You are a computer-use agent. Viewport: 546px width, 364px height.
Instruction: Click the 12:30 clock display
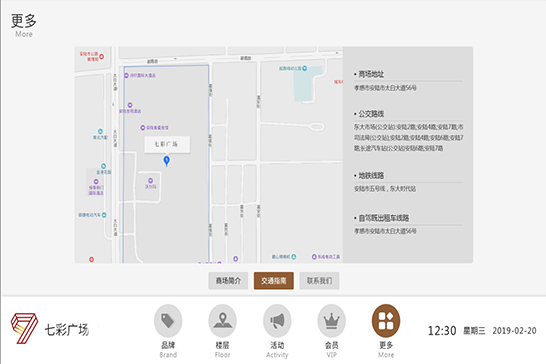[x=442, y=331]
